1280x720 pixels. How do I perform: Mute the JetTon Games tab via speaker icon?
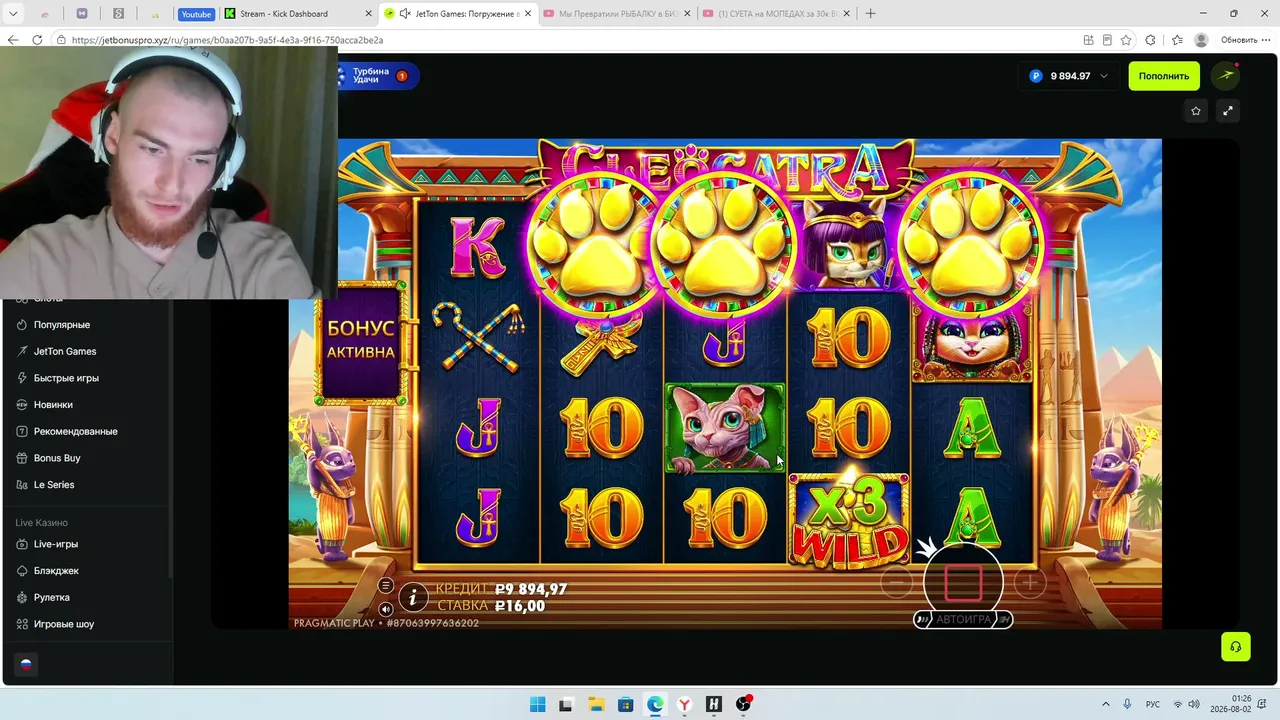(404, 14)
